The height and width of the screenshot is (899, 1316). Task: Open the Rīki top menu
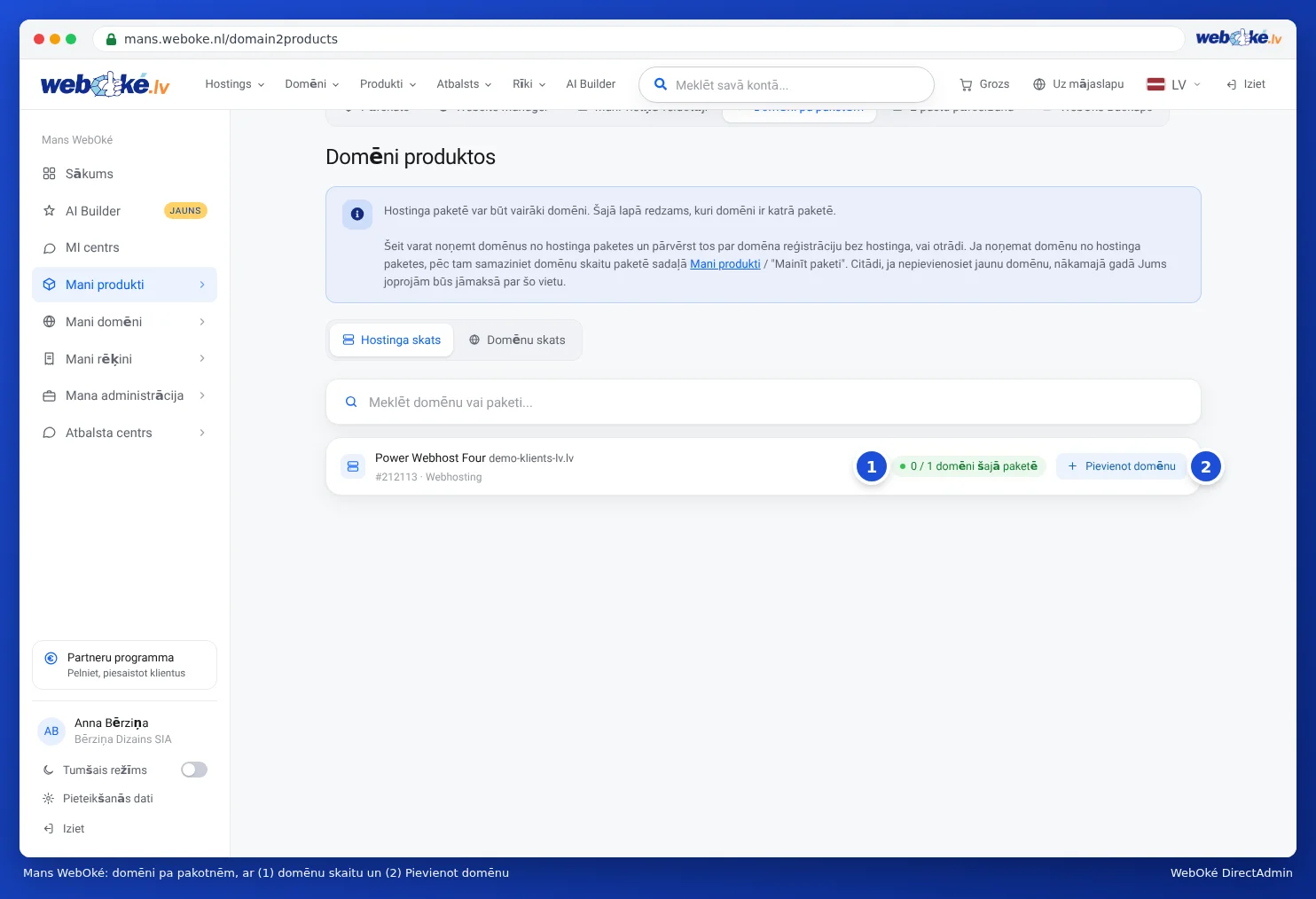click(529, 84)
